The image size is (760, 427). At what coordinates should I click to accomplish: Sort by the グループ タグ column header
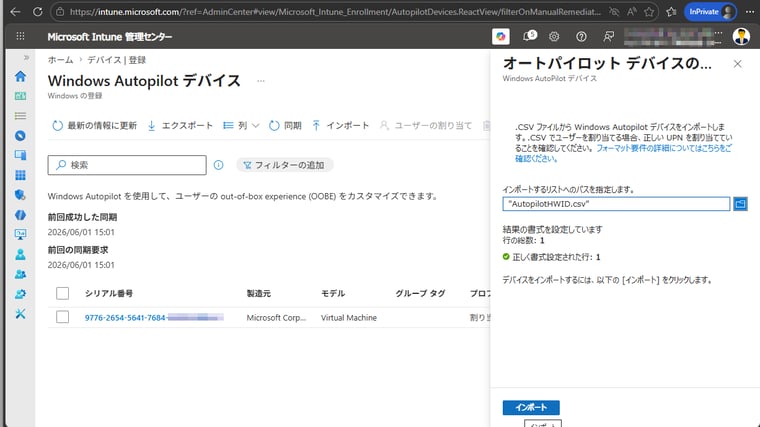coord(420,293)
